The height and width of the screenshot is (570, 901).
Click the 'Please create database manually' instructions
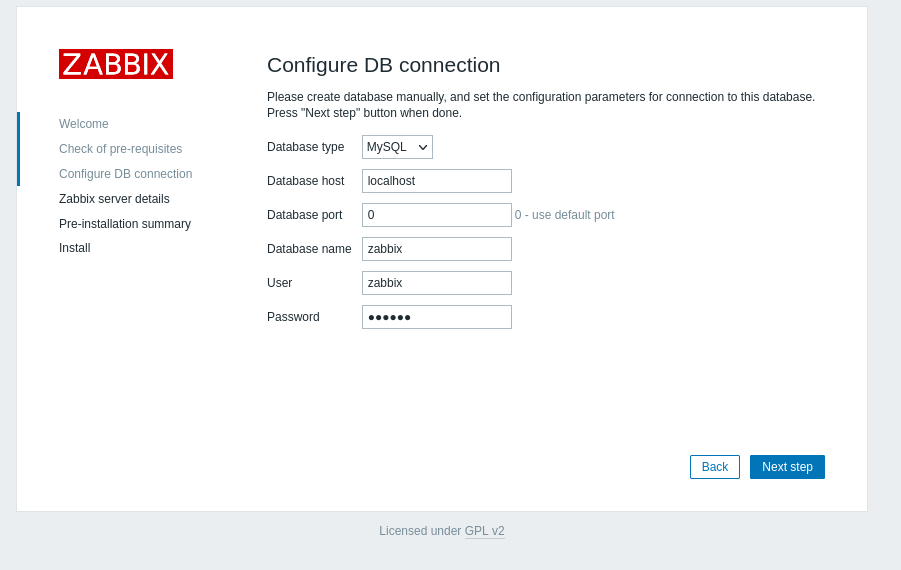(x=541, y=105)
